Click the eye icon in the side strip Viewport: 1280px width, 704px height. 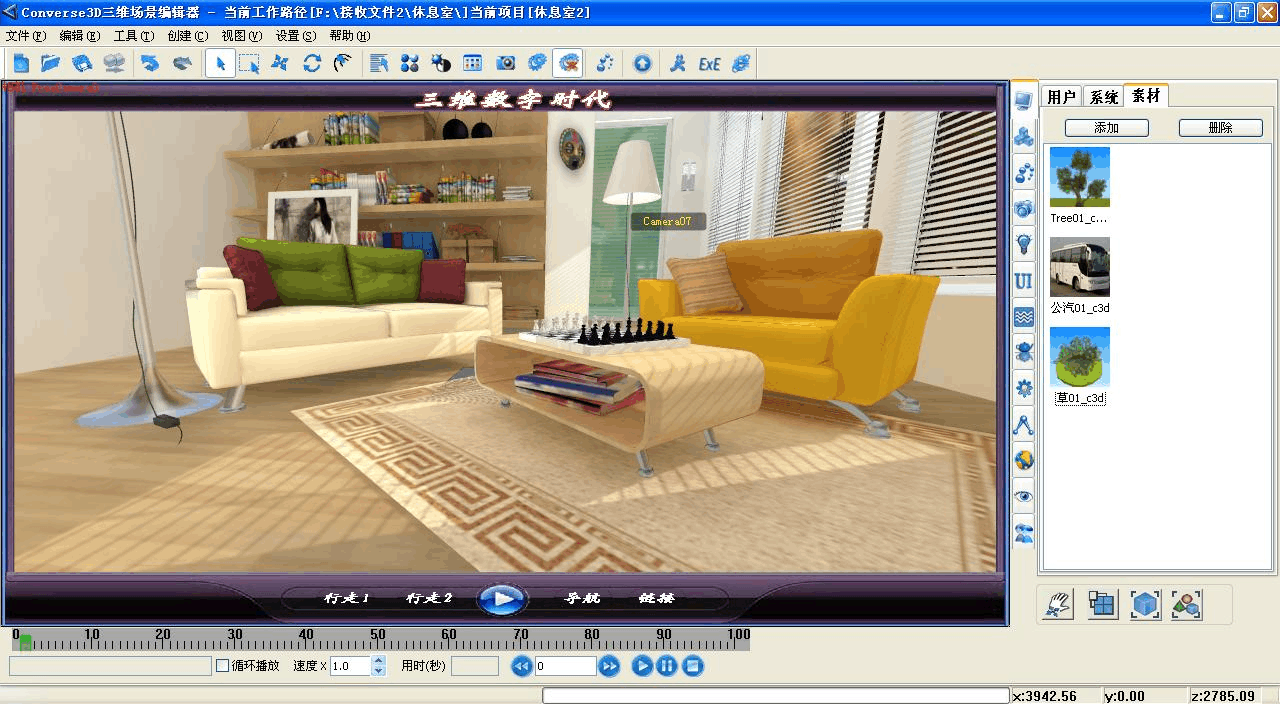[x=1023, y=496]
